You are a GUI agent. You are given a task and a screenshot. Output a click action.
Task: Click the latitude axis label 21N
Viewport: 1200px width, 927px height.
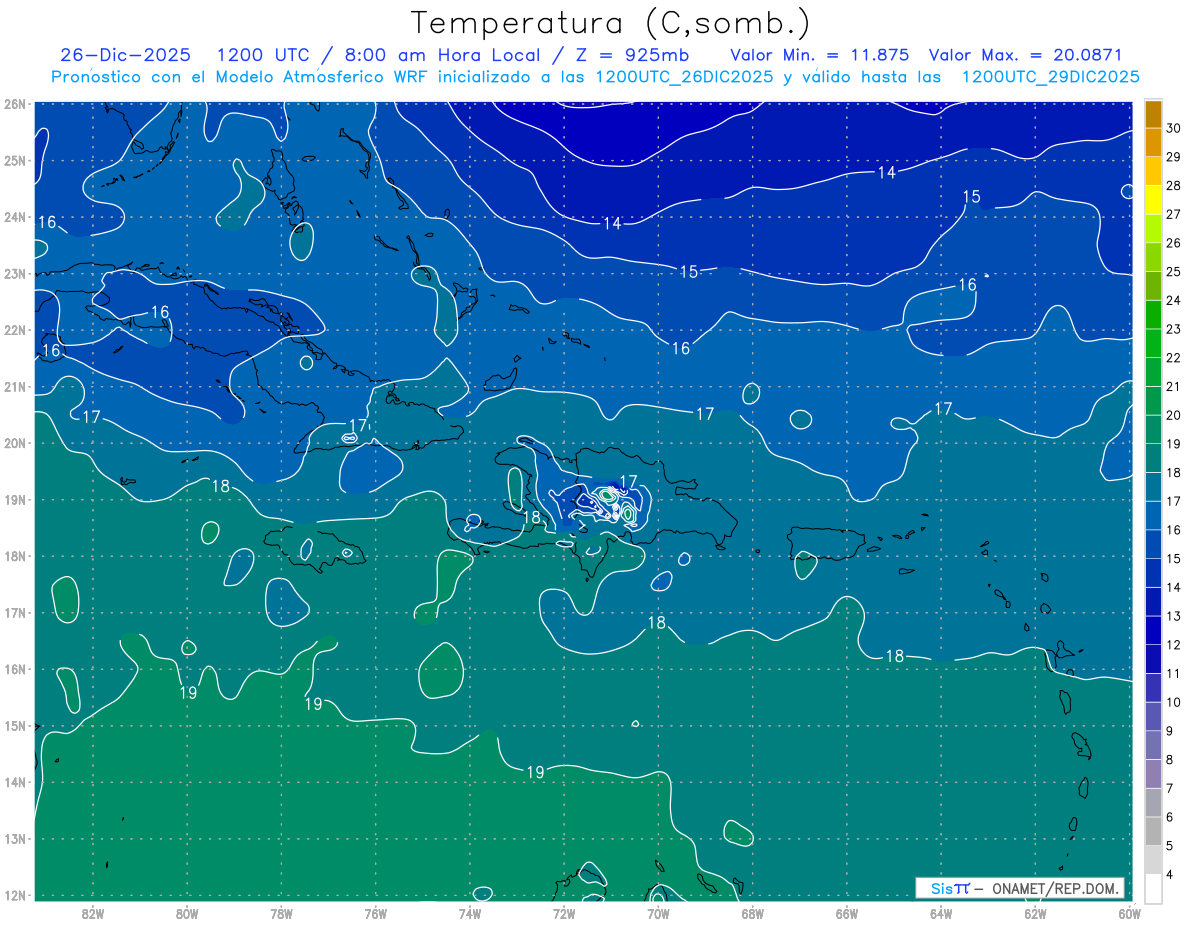coord(14,387)
